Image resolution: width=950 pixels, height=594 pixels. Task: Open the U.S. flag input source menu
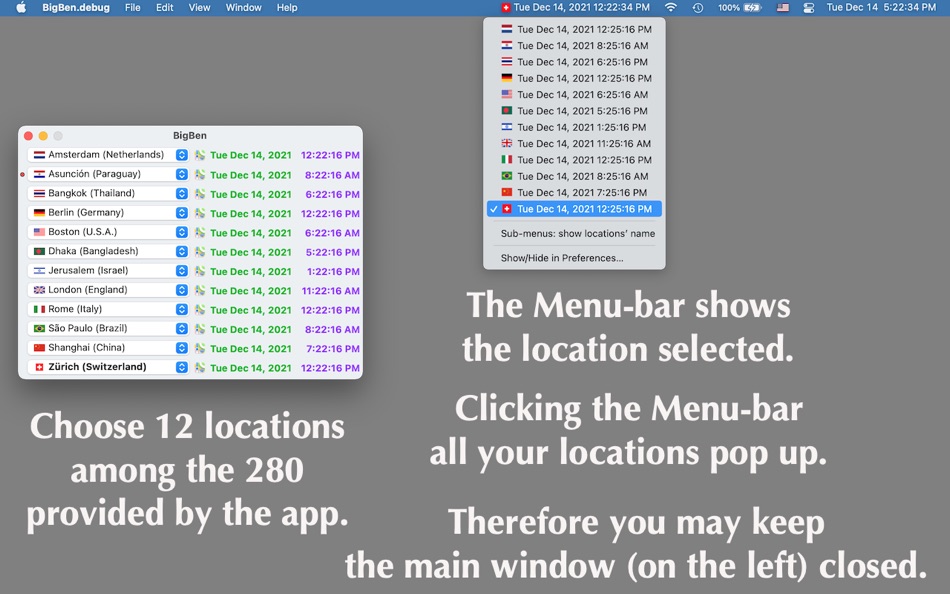(783, 8)
